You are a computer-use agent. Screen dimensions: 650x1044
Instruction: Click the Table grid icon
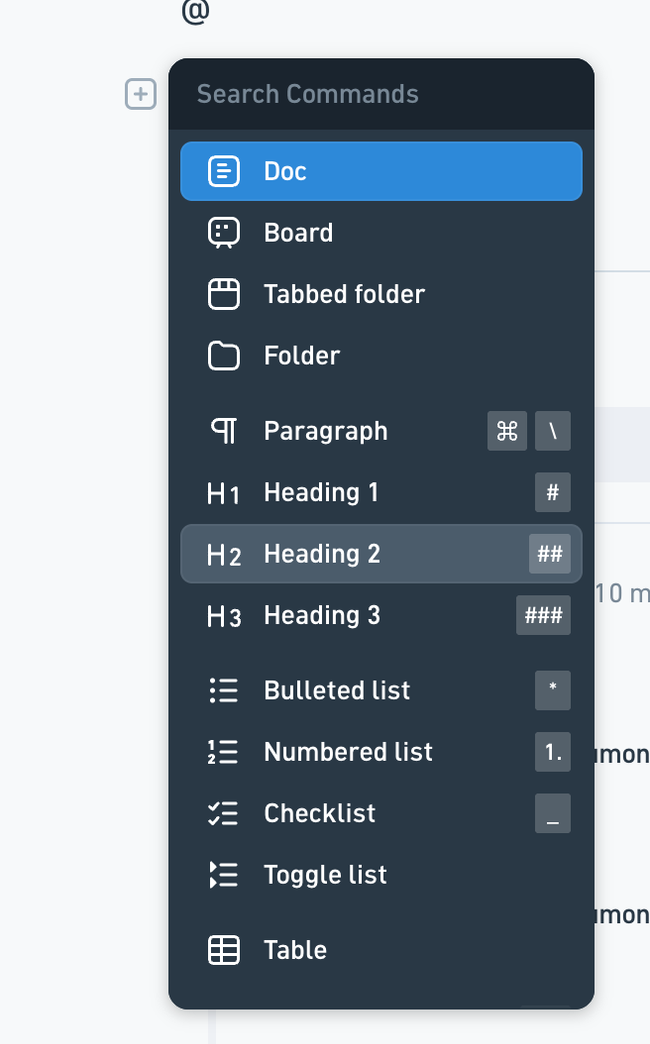coord(224,950)
